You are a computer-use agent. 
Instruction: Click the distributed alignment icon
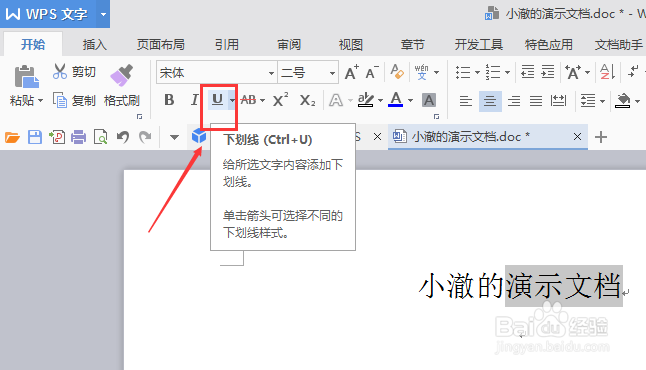(558, 100)
